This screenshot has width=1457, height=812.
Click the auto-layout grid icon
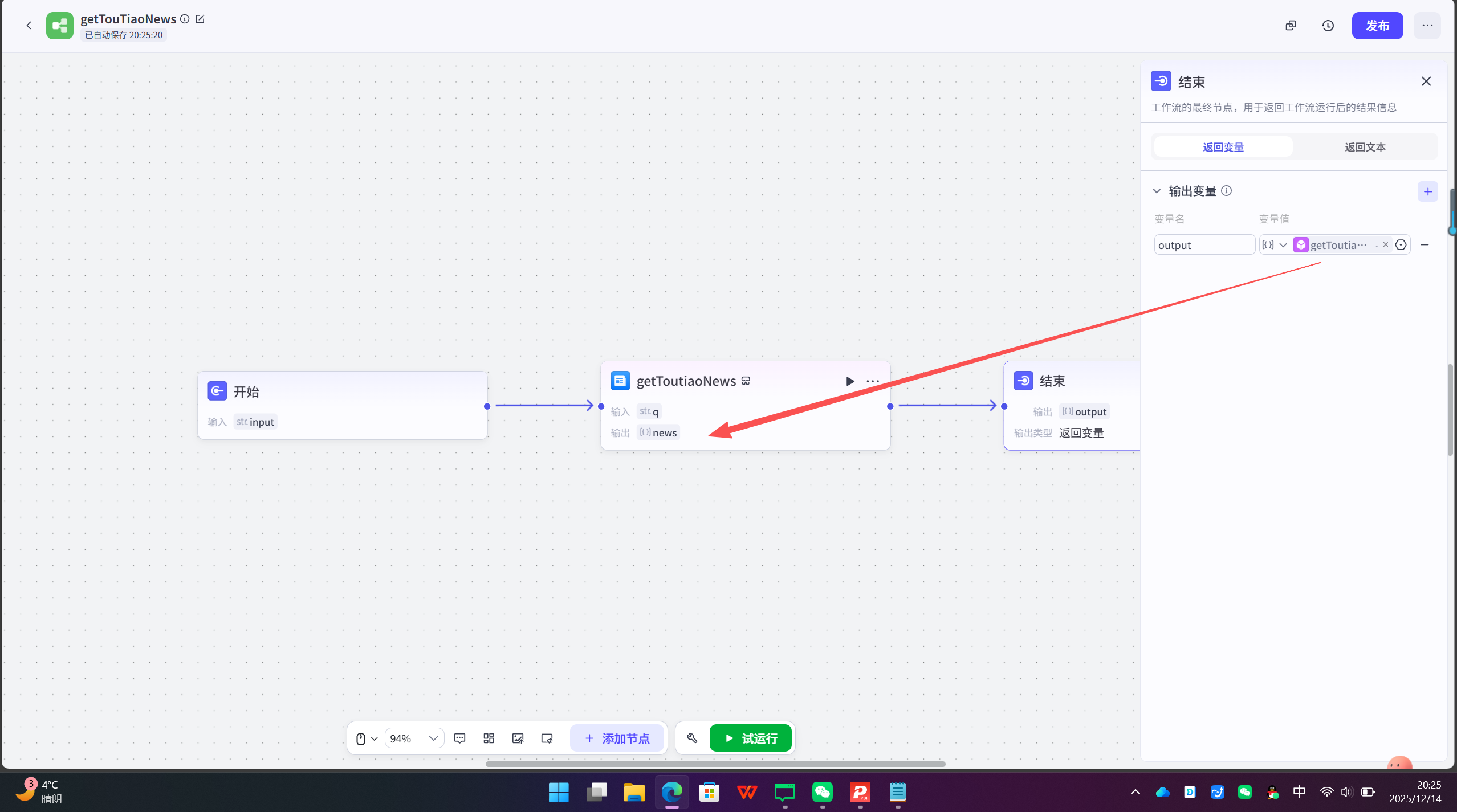tap(489, 738)
